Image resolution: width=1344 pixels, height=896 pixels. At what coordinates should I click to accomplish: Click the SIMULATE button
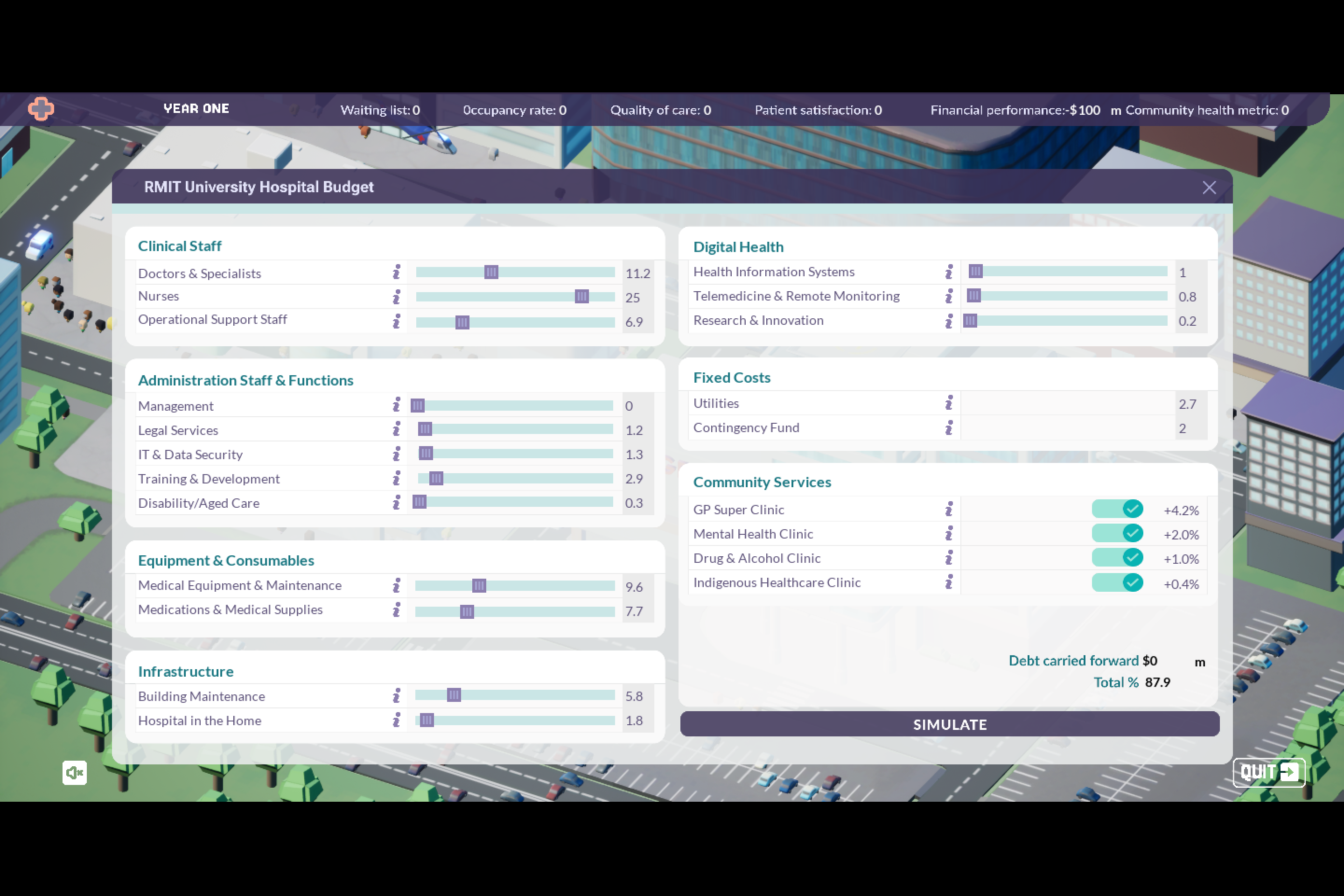pyautogui.click(x=950, y=724)
